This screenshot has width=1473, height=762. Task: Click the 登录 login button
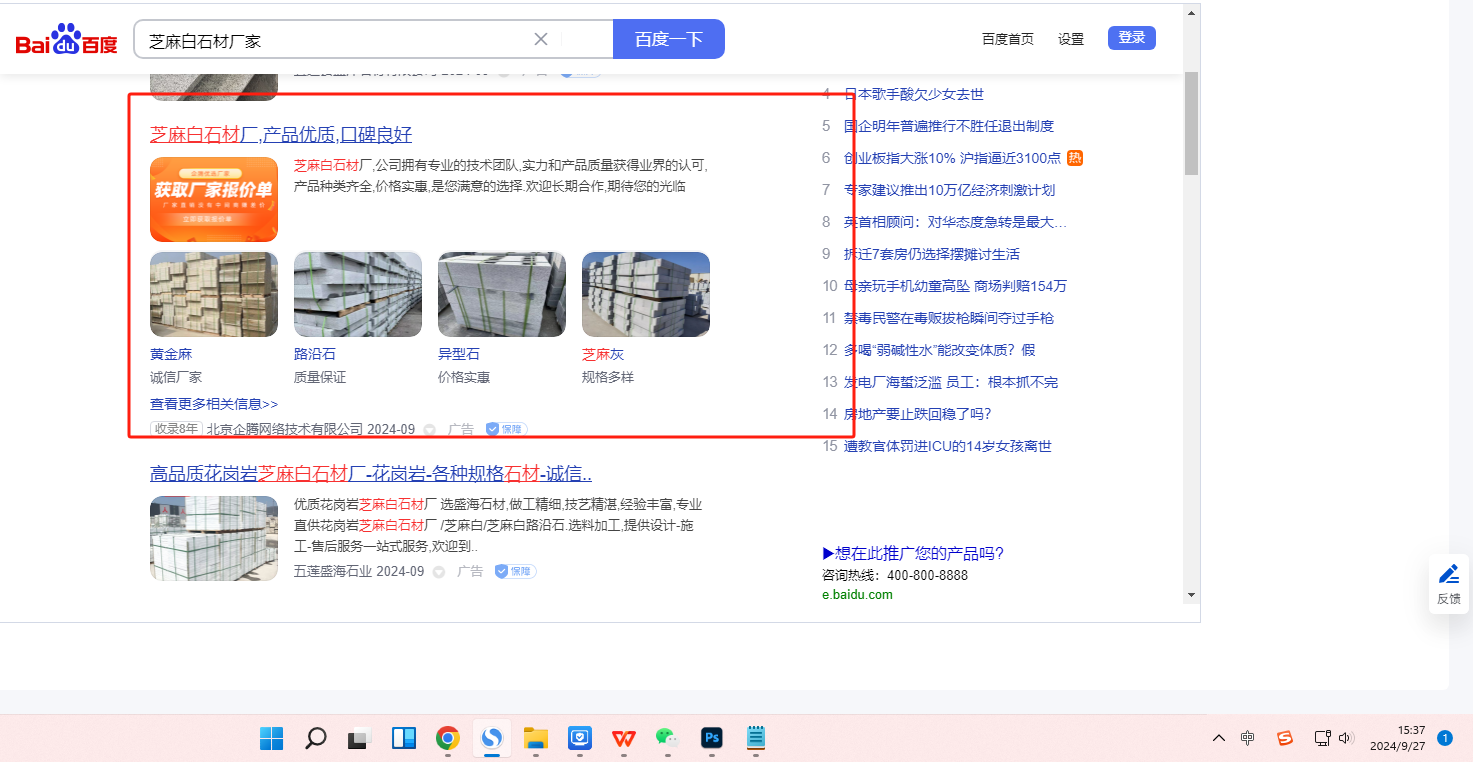1131,38
